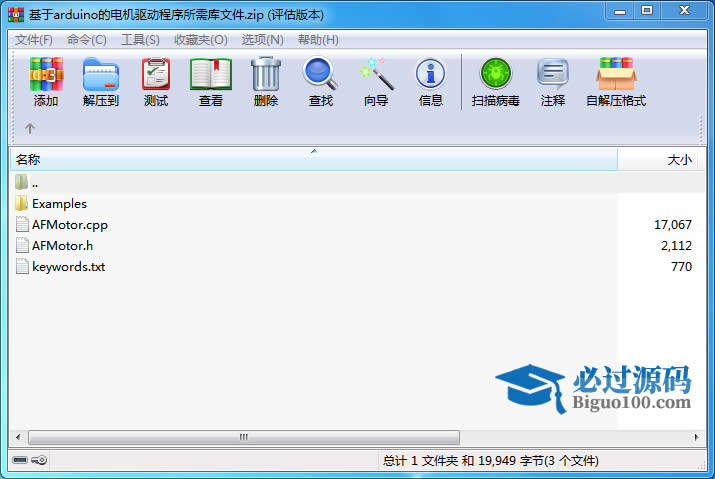Click the 添加 (Add) toolbar icon
715x479 pixels.
click(46, 74)
